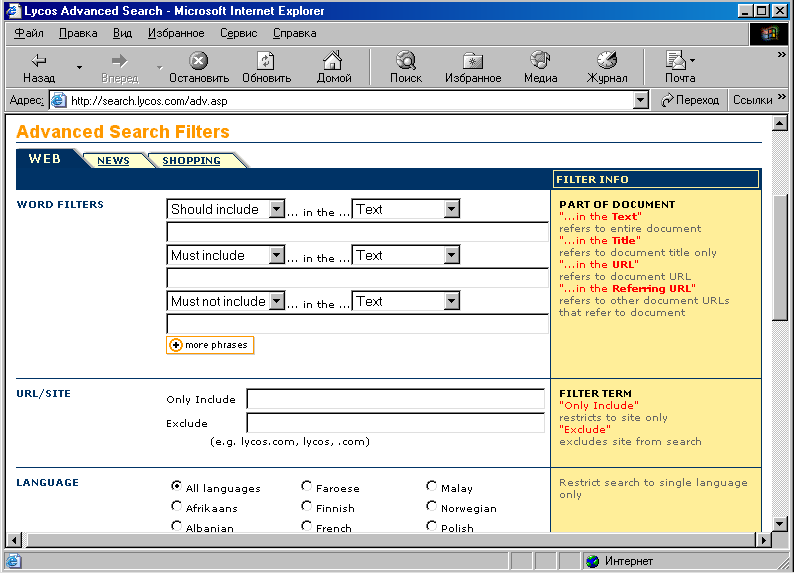Select the French radio button
794x574 pixels.
pos(306,526)
